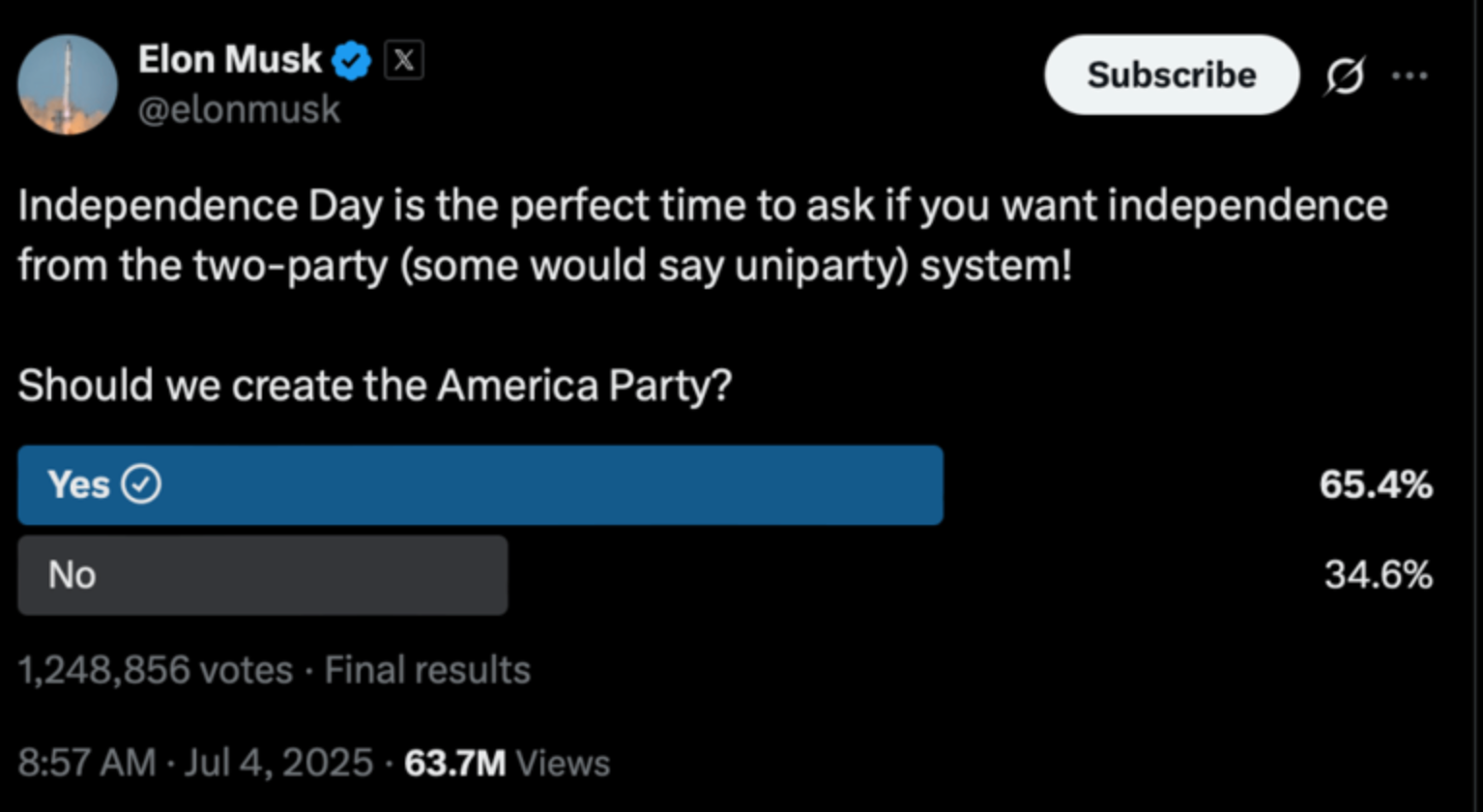The image size is (1483, 812).
Task: Open Elon Musk's profile picture
Action: 68,85
